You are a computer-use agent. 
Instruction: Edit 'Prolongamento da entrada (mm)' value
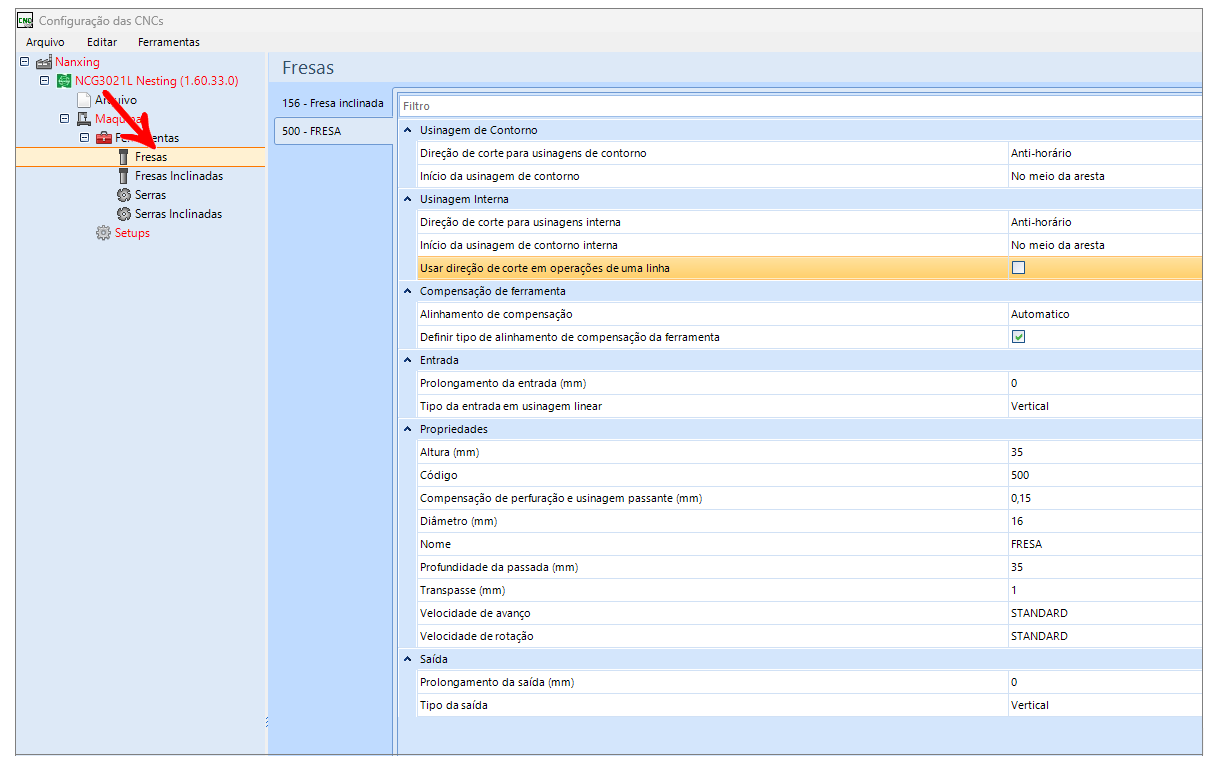point(1104,383)
